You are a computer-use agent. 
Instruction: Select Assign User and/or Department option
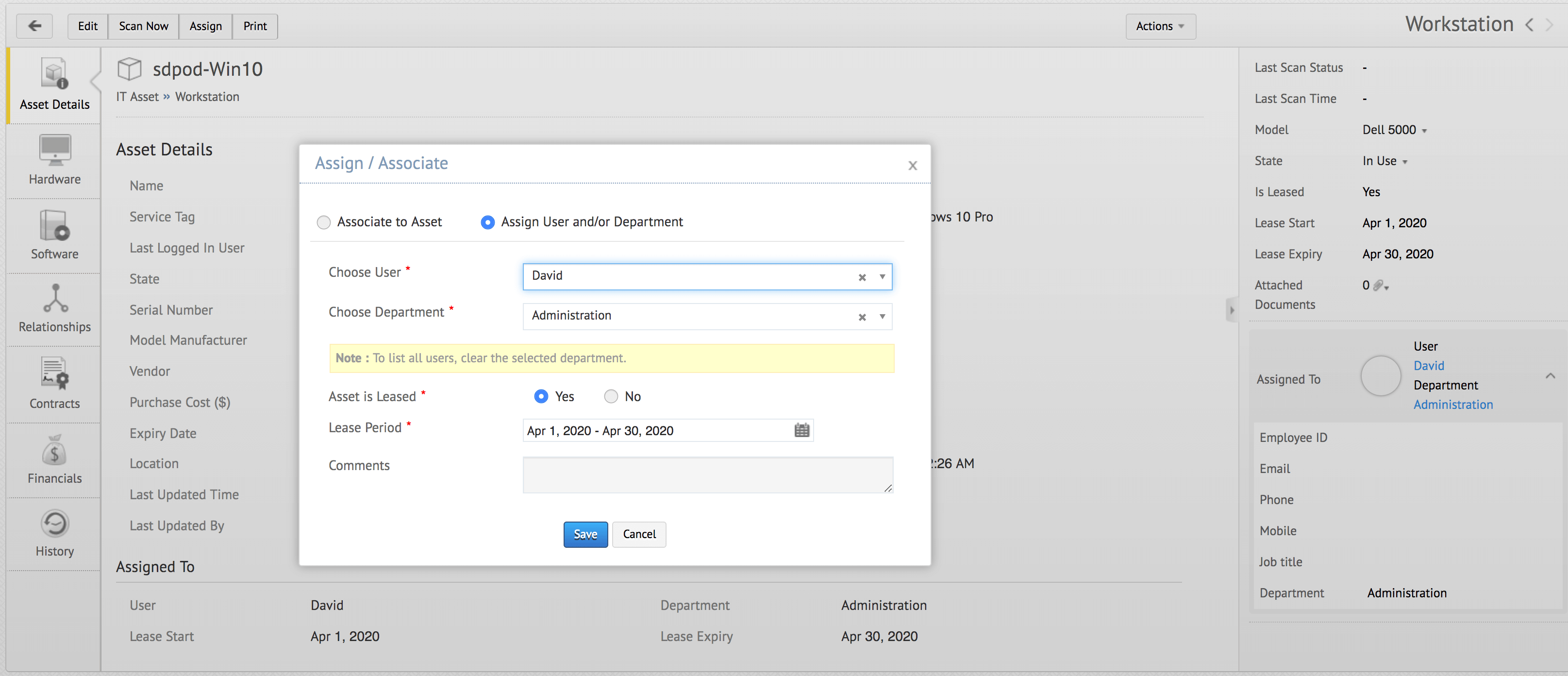pyautogui.click(x=487, y=222)
